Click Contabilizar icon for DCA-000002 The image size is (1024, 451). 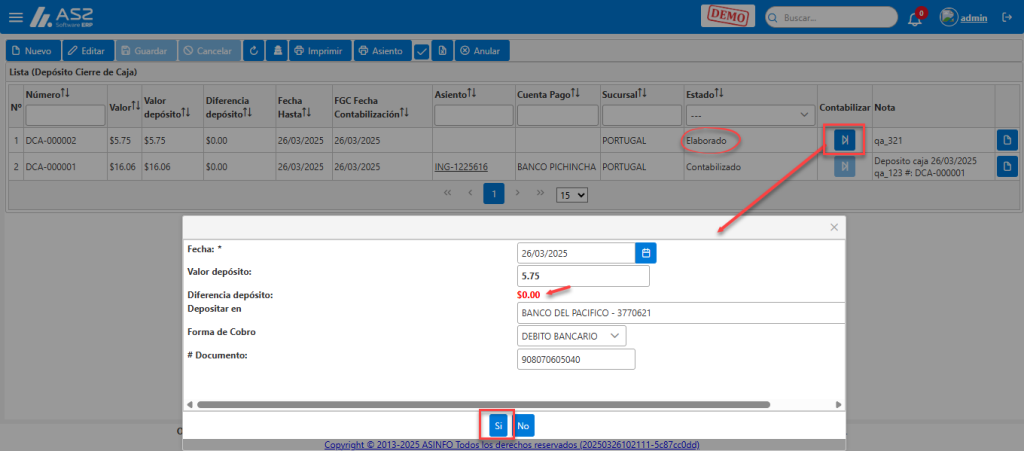(x=844, y=140)
